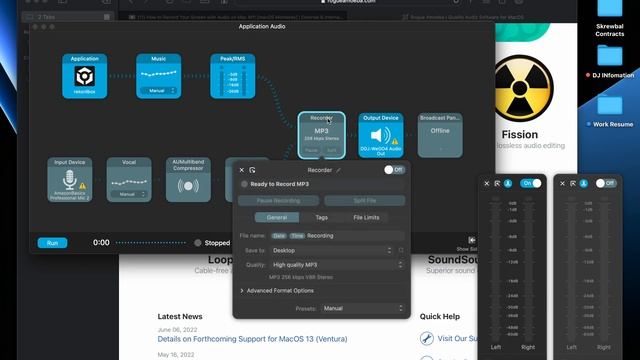This screenshot has width=640, height=360.
Task: Open the Music equalizer block
Action: tap(158, 76)
